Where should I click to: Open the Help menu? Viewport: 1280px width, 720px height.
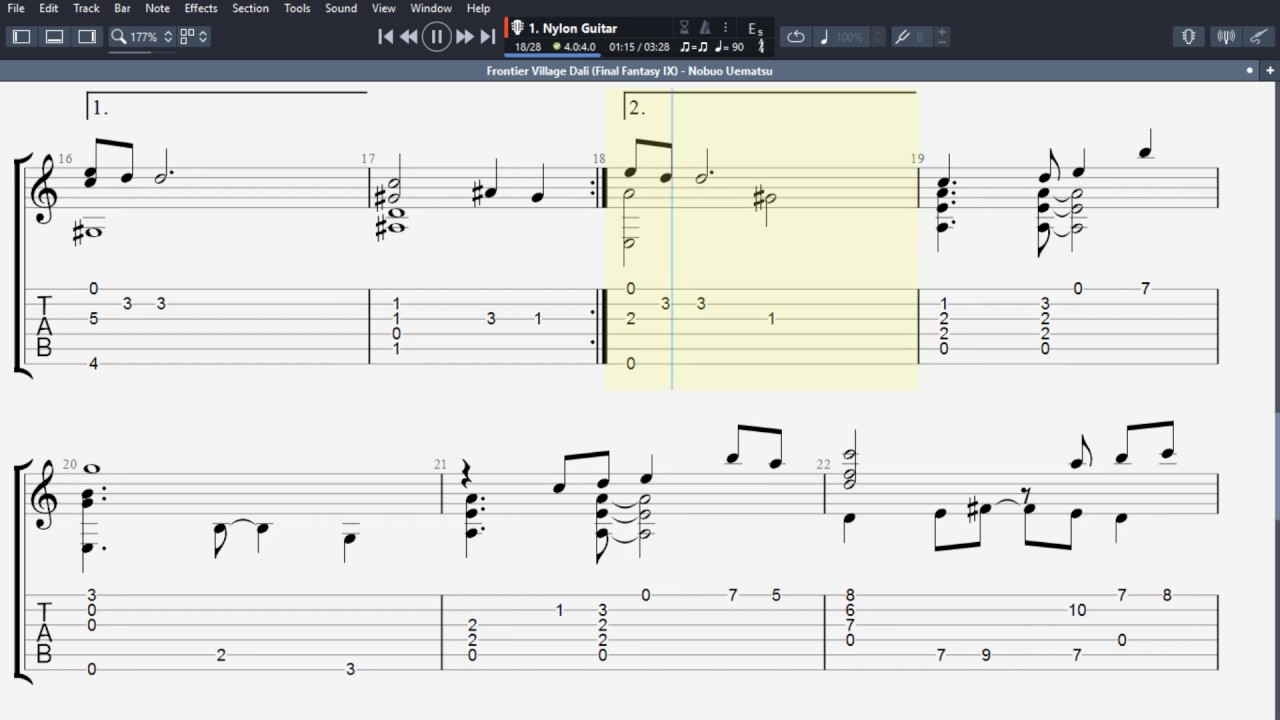(479, 8)
